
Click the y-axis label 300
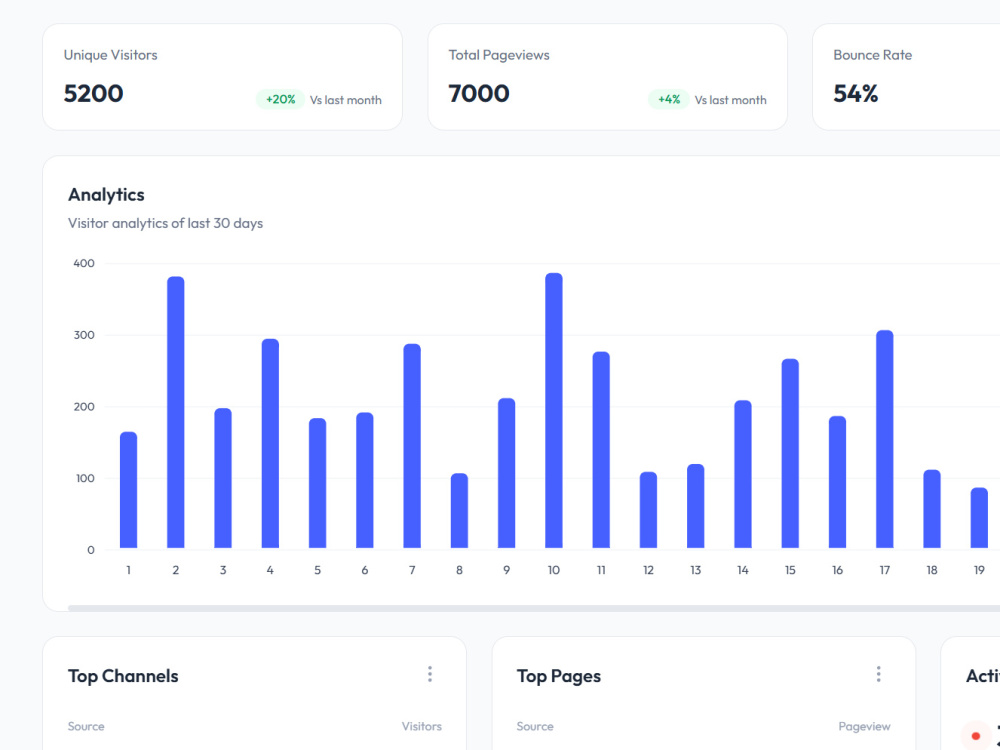tap(84, 335)
